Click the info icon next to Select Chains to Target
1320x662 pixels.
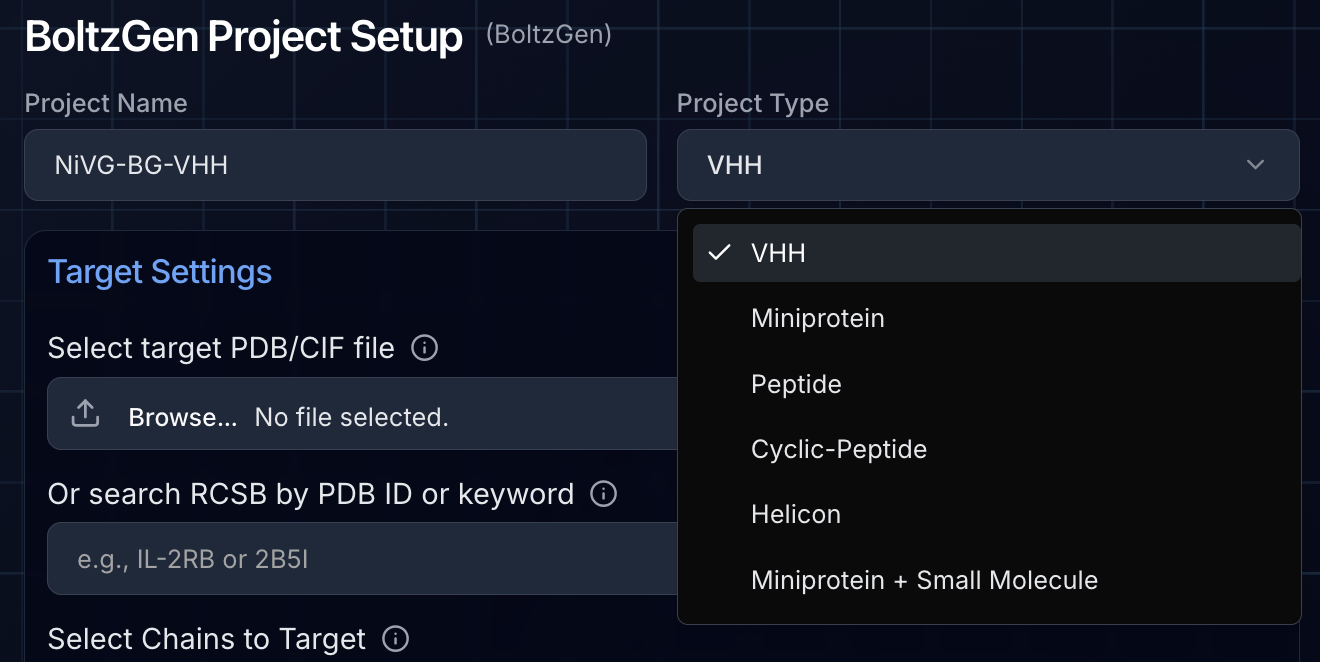[x=395, y=639]
